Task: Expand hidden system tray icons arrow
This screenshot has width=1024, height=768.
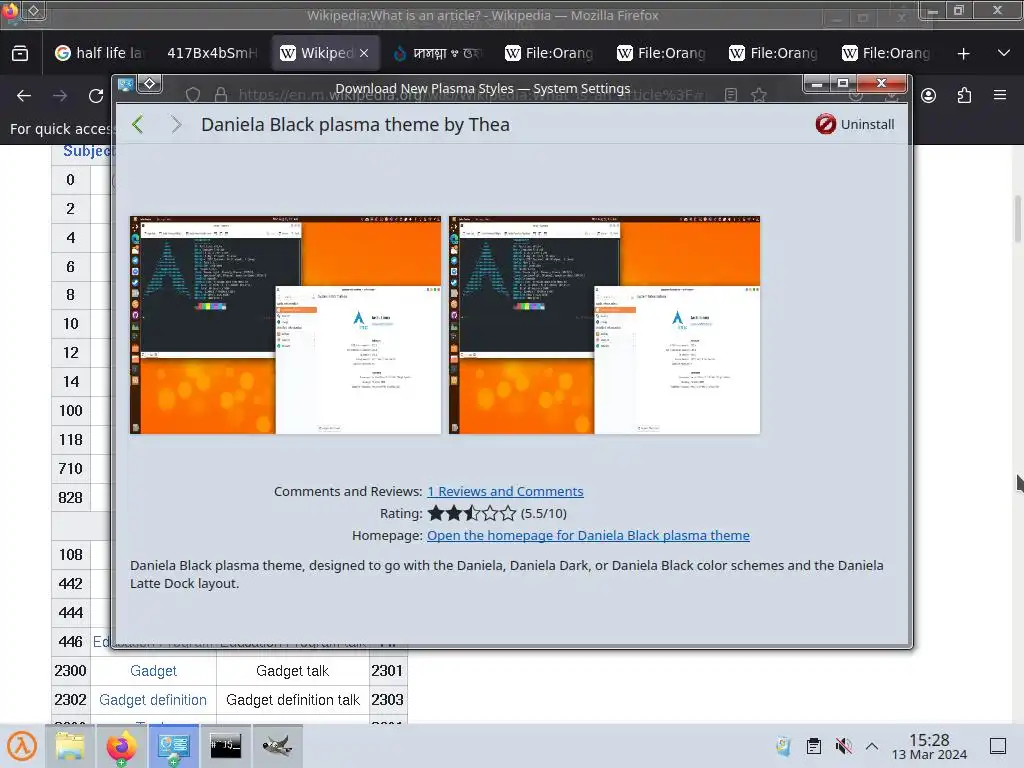Action: [872, 746]
